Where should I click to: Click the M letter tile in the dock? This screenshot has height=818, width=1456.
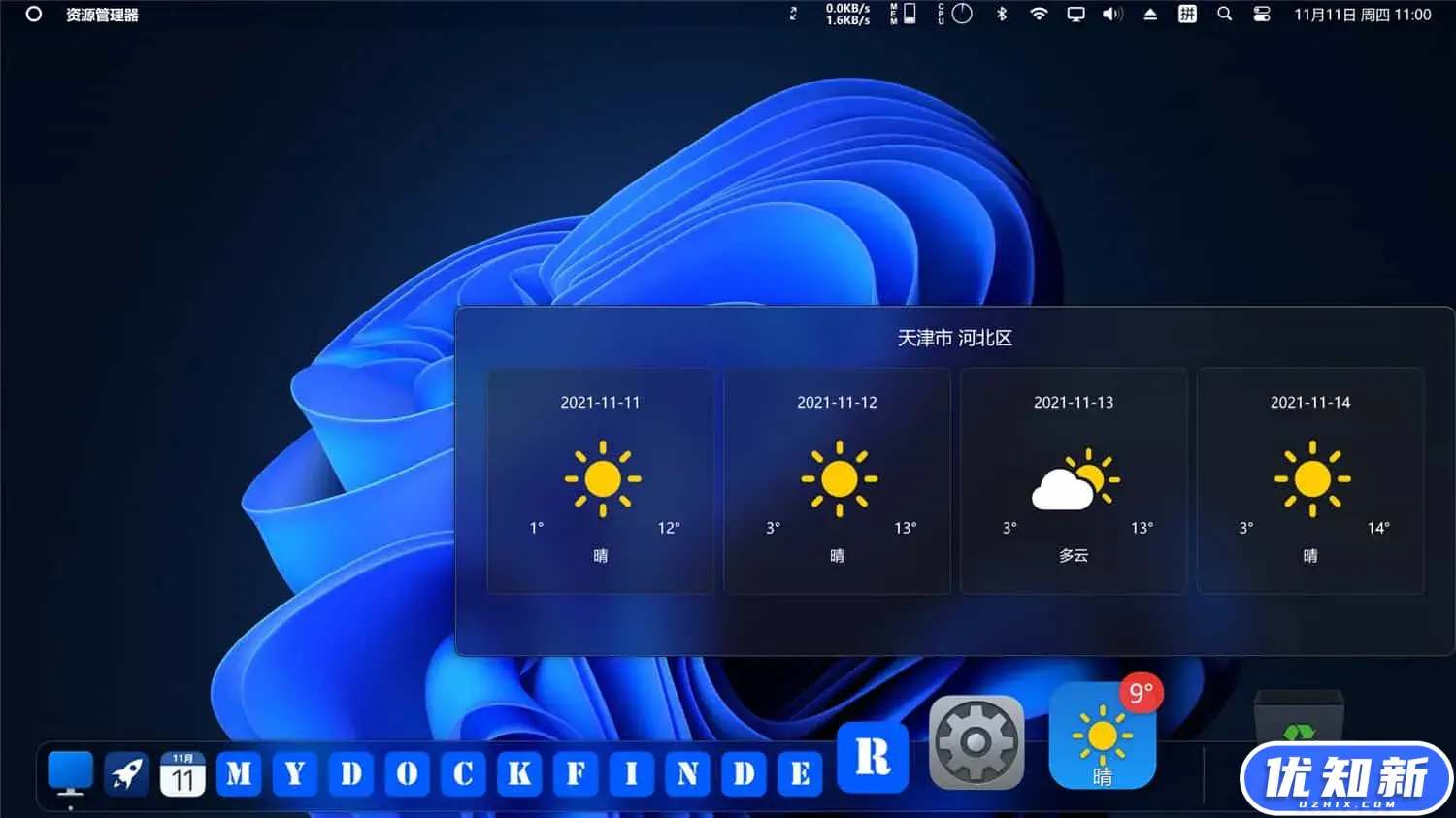tap(239, 773)
